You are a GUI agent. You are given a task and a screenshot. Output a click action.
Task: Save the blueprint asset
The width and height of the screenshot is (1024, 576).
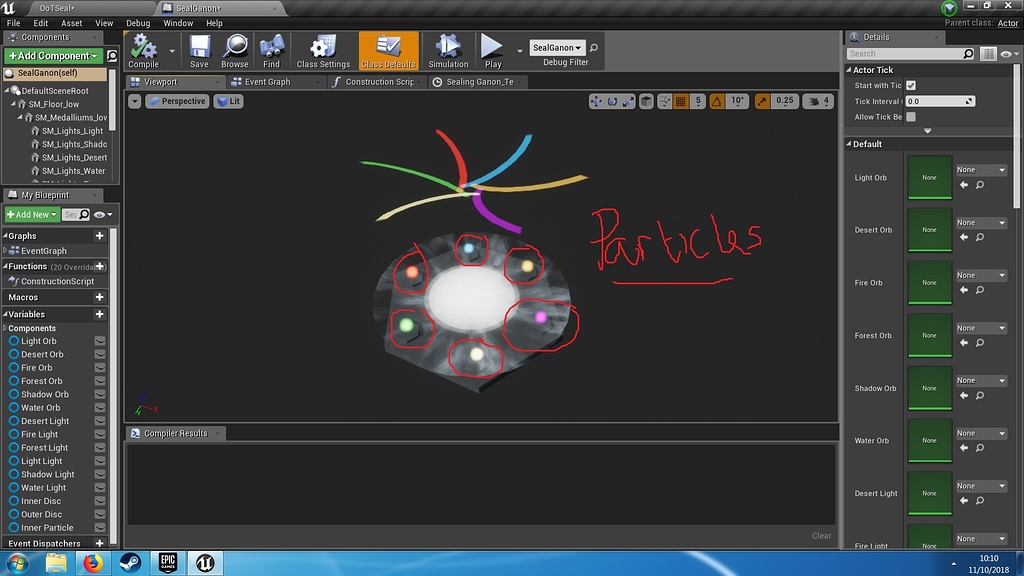click(x=198, y=50)
